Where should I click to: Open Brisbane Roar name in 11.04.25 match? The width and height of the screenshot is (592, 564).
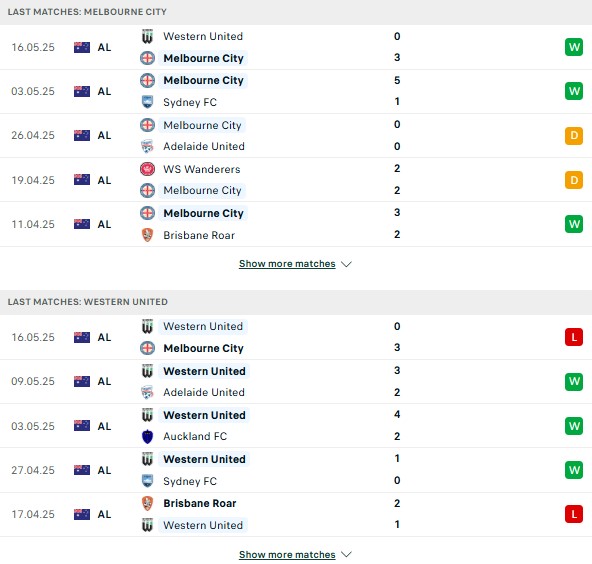pos(199,235)
